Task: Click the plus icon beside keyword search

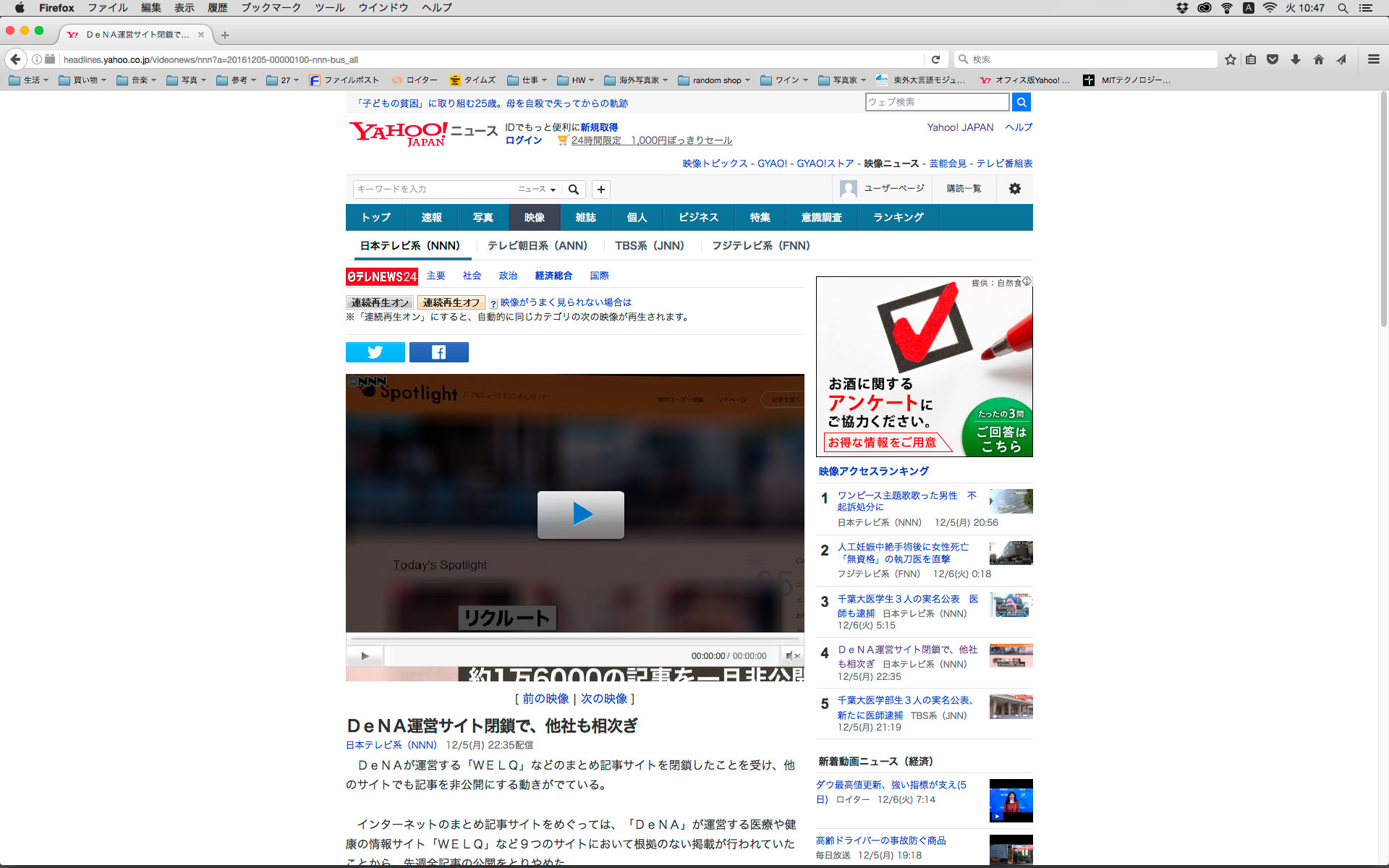Action: [600, 190]
